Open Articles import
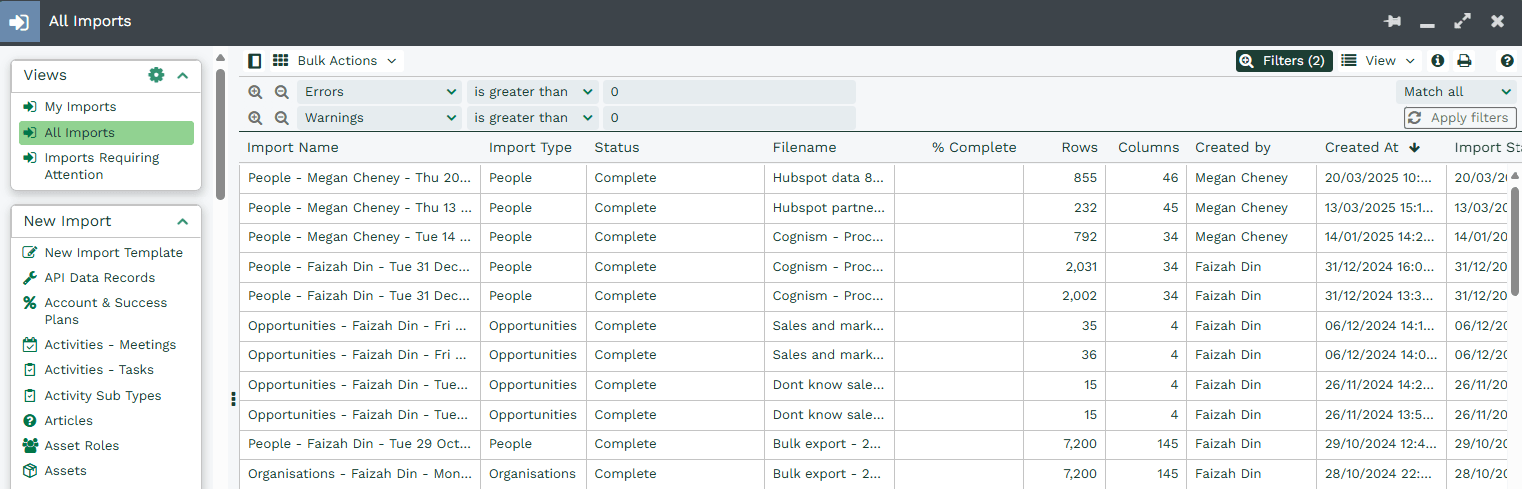This screenshot has width=1522, height=489. click(x=68, y=421)
